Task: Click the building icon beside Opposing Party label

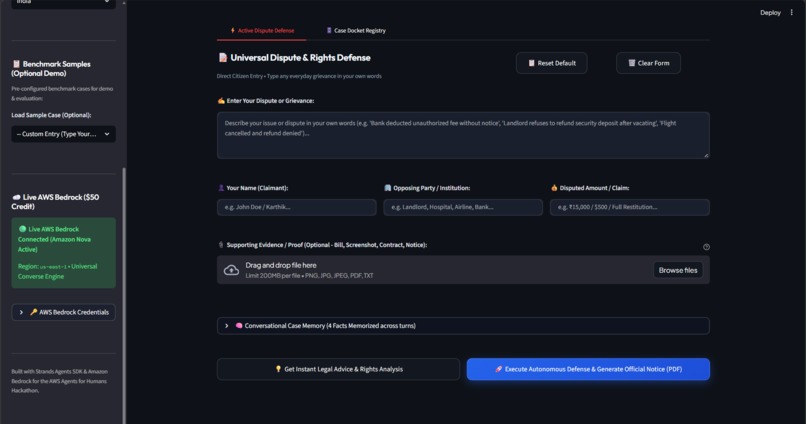Action: [x=388, y=188]
